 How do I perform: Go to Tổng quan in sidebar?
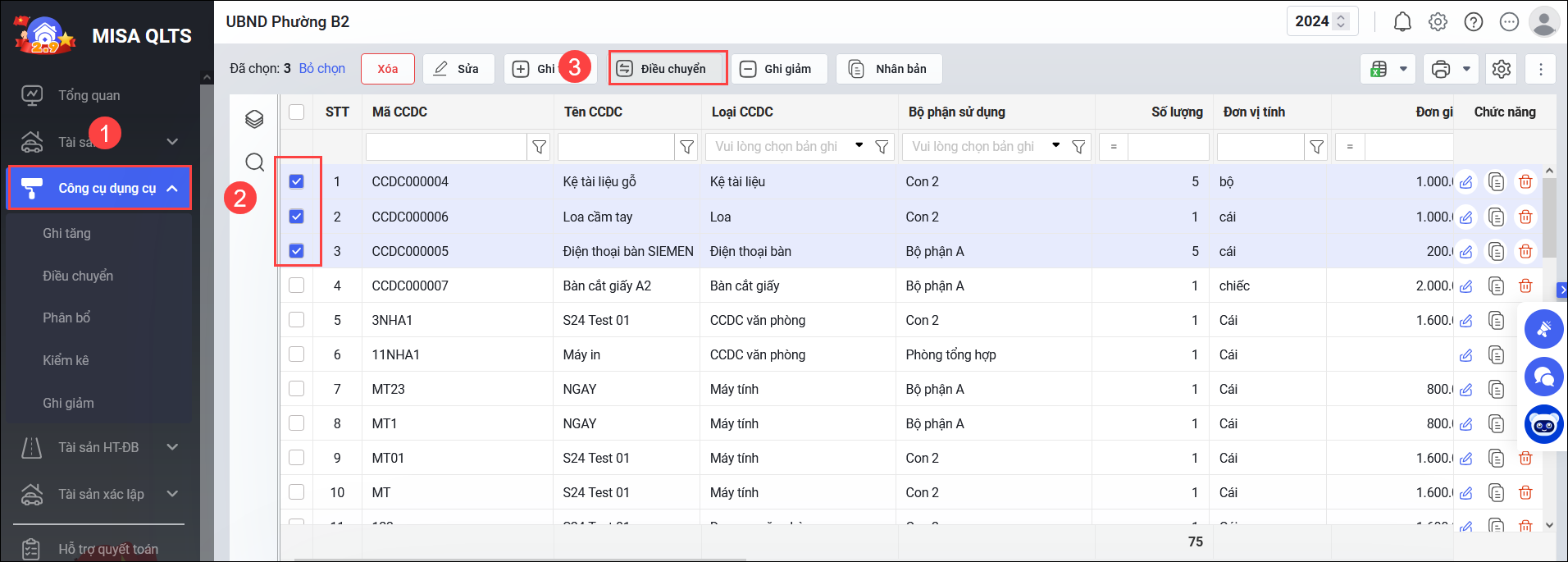[89, 95]
